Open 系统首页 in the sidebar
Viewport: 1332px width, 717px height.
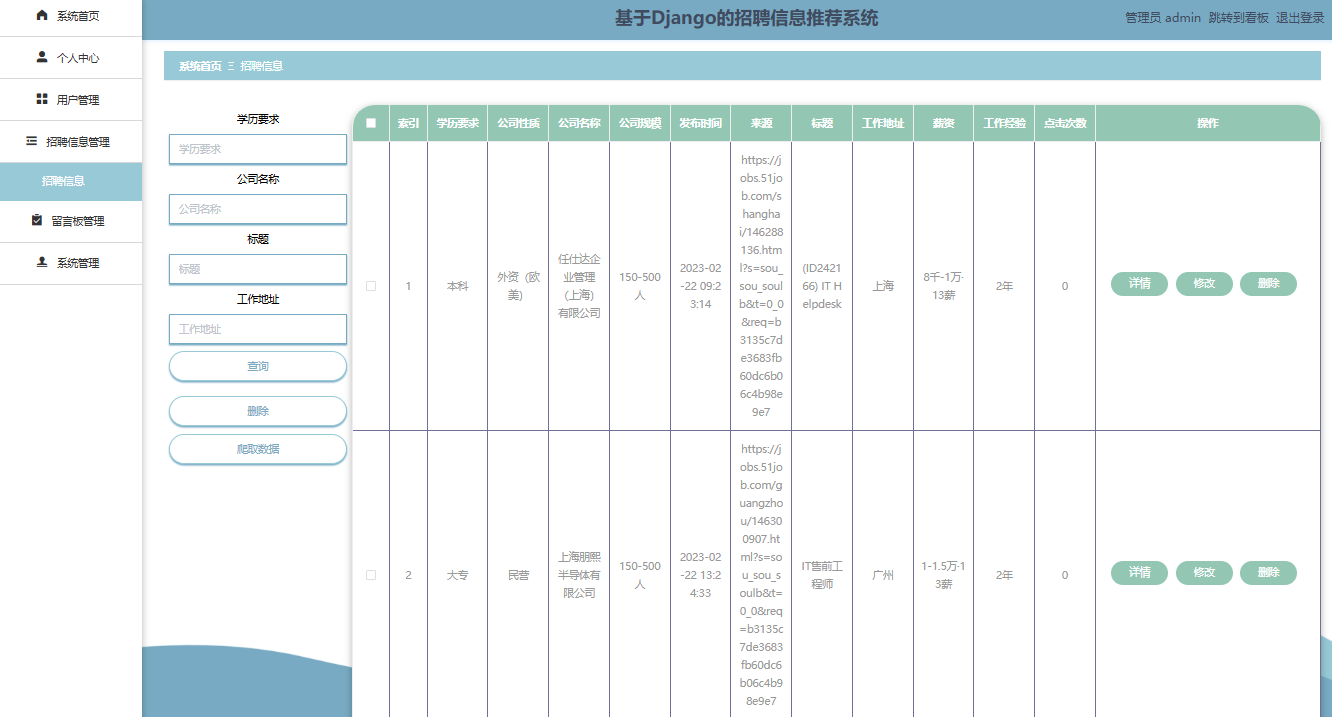click(x=71, y=17)
